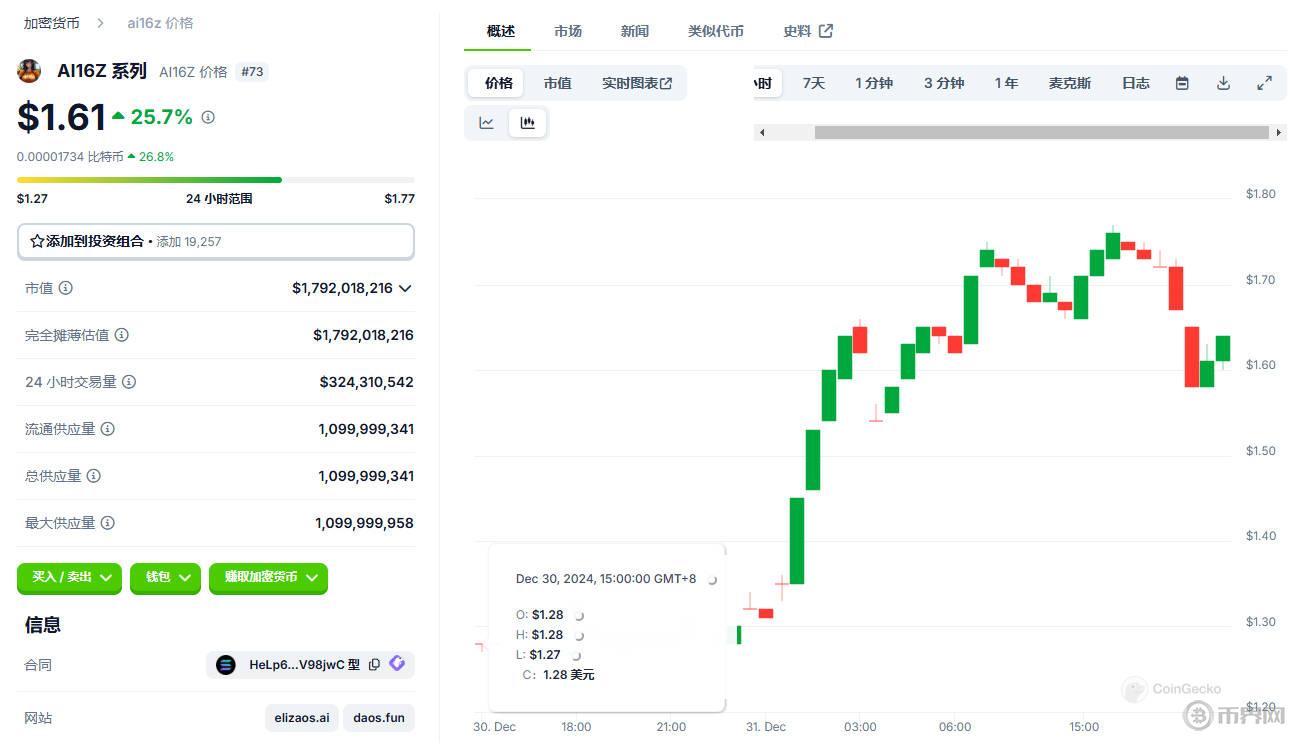
Task: Click info icon beside 24 小时交易量
Action: pyautogui.click(x=129, y=382)
